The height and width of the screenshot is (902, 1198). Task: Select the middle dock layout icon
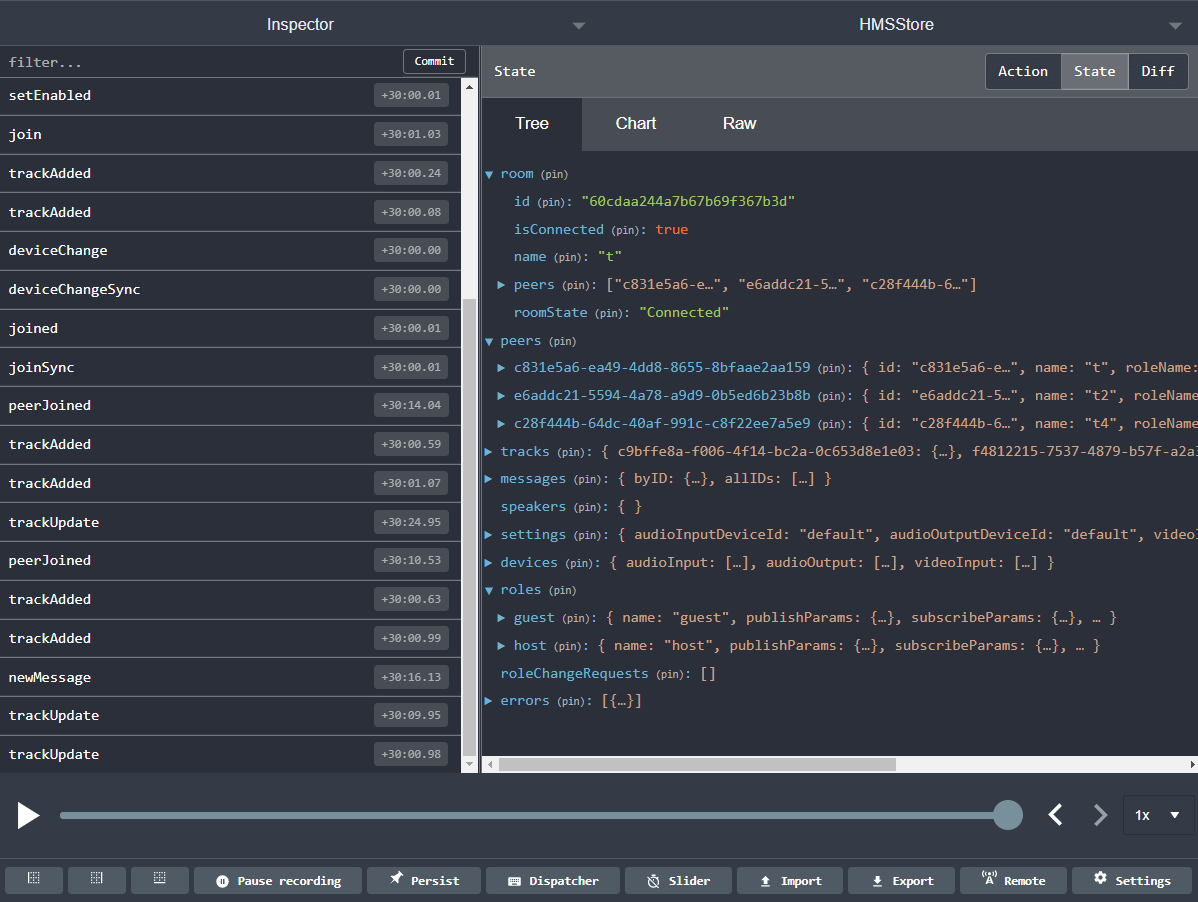click(96, 880)
